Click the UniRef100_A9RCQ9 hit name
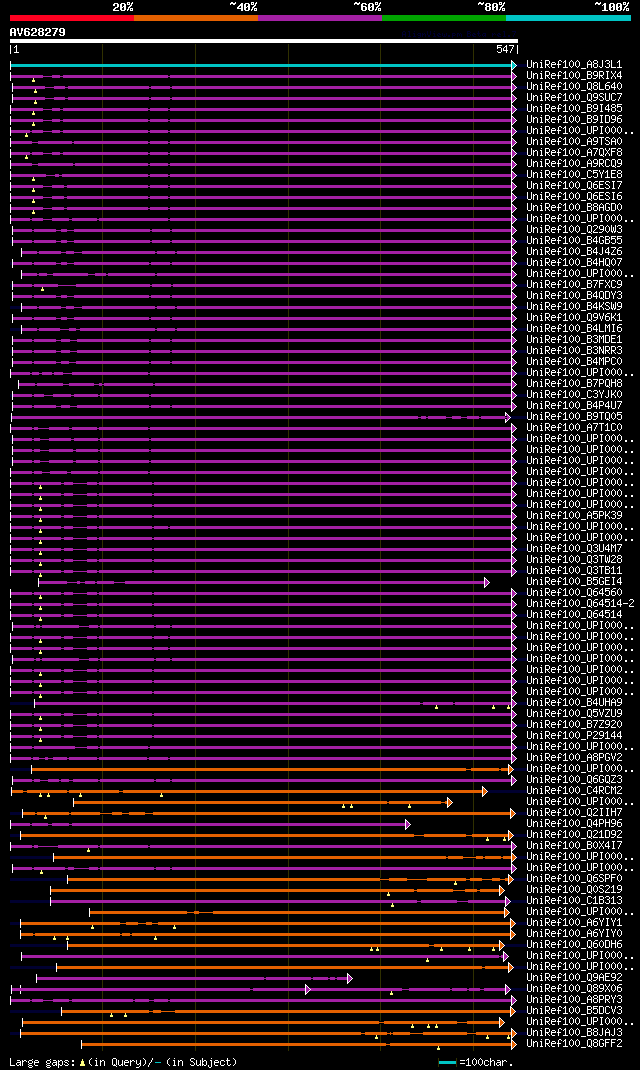Image resolution: width=640 pixels, height=1070 pixels. coord(574,164)
